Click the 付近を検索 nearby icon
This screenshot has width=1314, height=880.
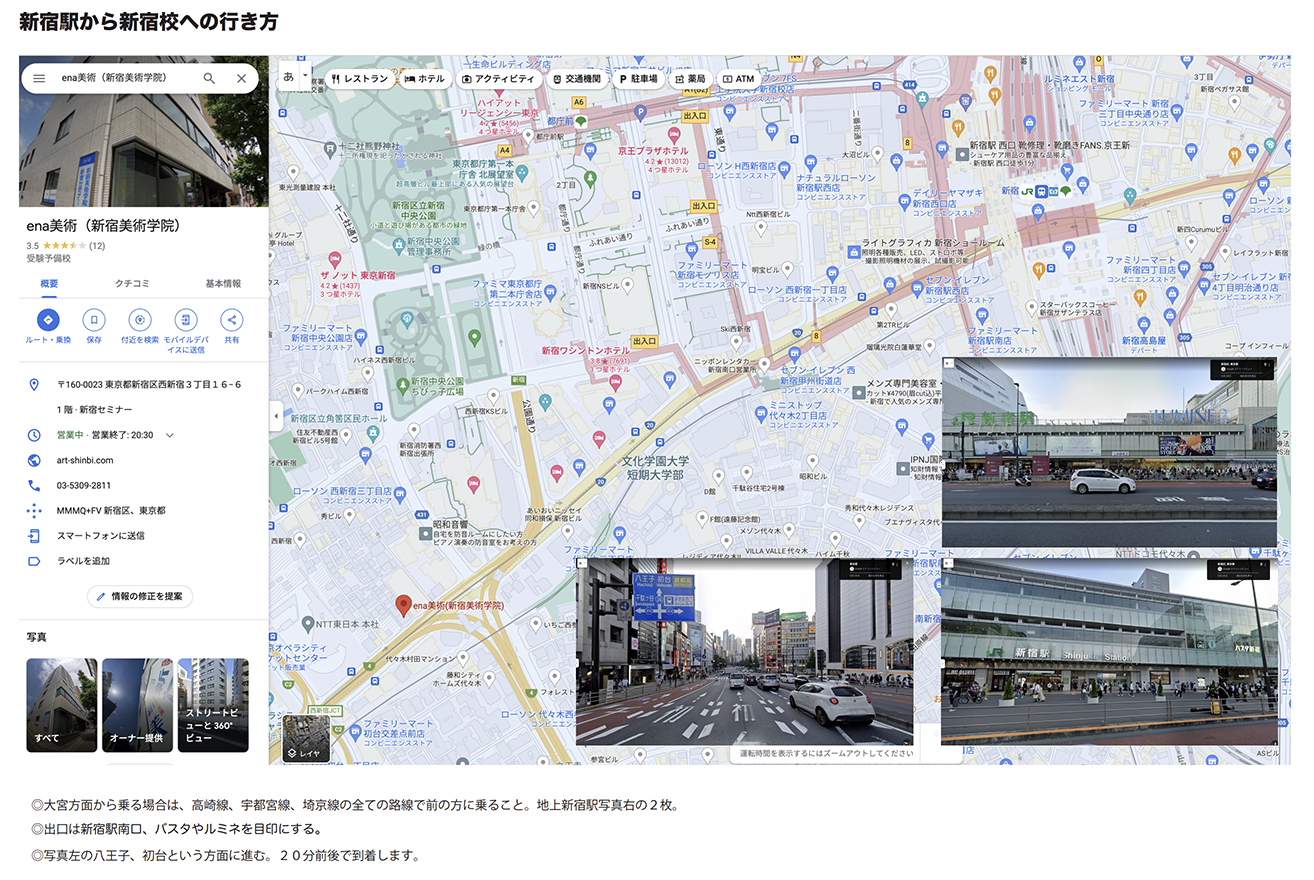pos(140,320)
